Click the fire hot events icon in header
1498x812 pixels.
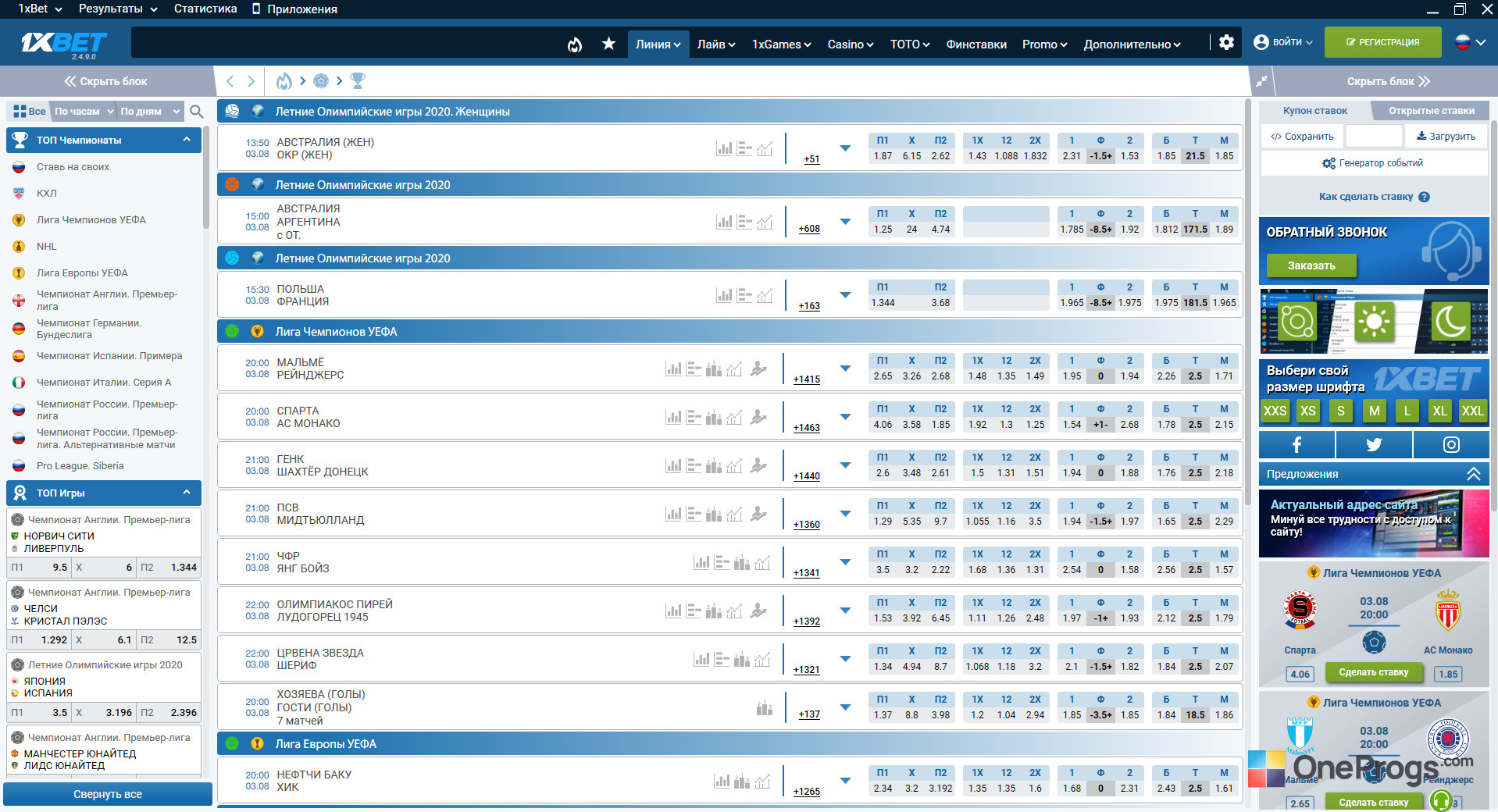tap(575, 45)
